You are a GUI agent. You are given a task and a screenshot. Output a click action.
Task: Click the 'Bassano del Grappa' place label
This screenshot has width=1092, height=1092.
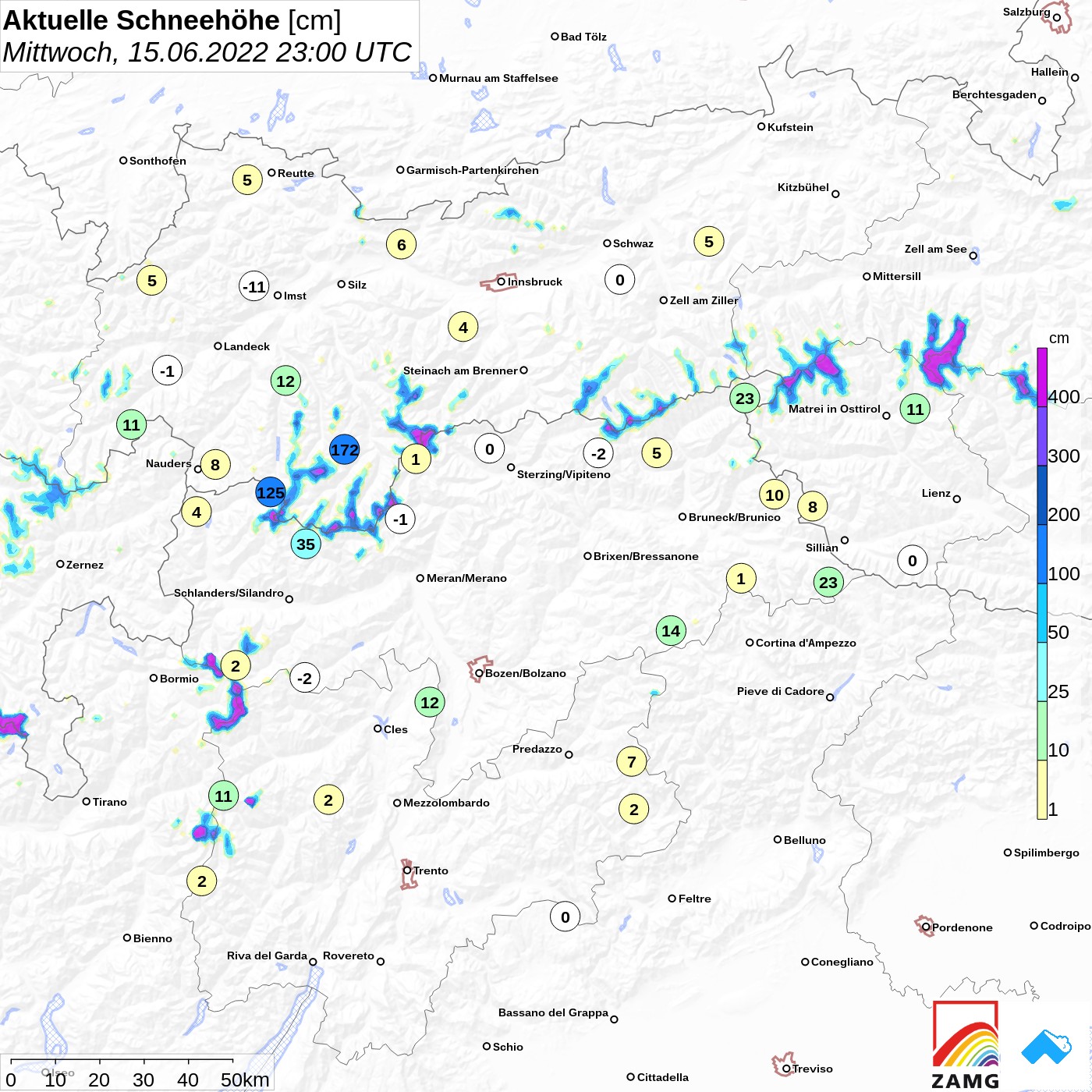[553, 1012]
